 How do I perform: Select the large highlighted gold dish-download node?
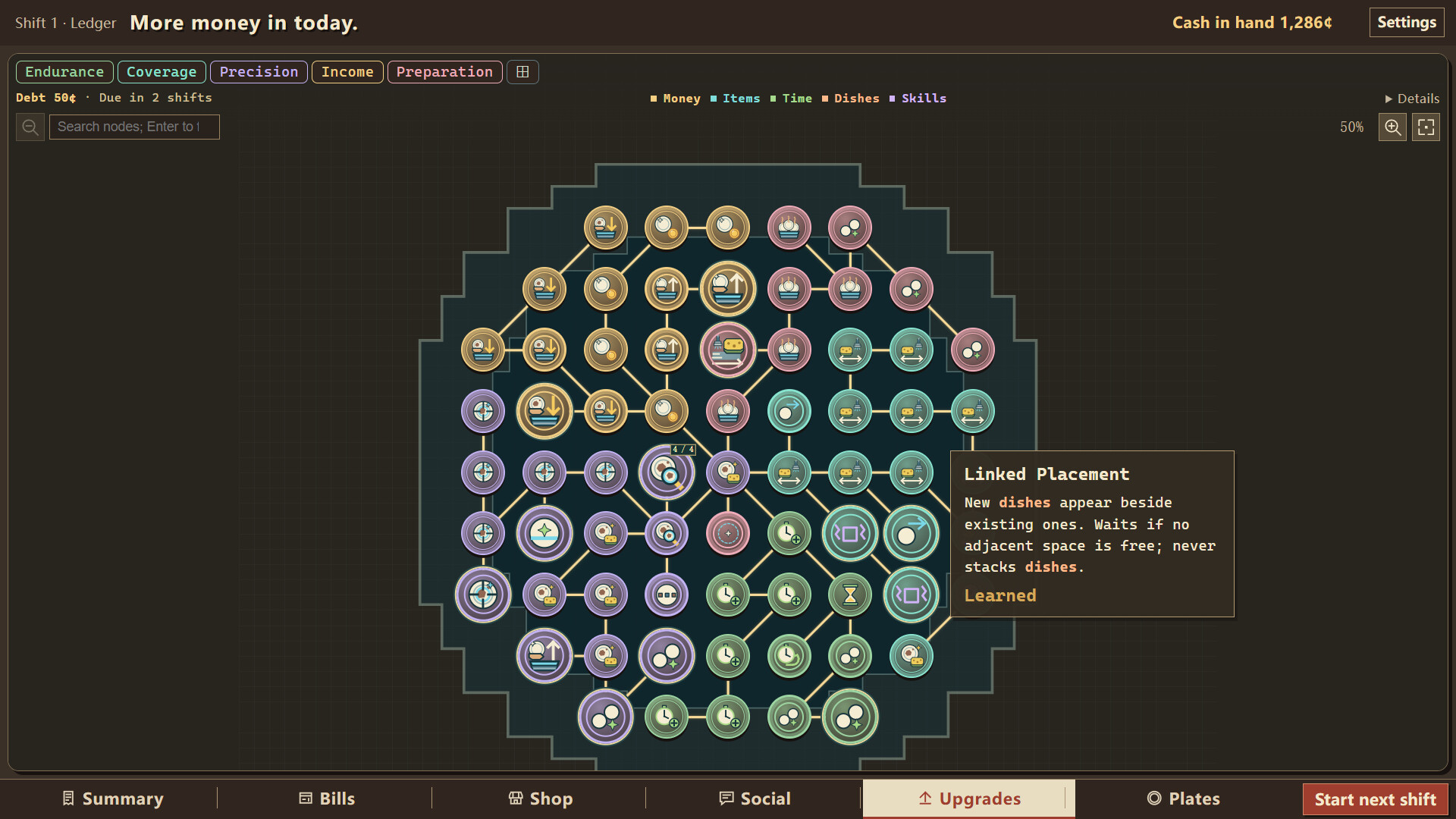coord(544,411)
